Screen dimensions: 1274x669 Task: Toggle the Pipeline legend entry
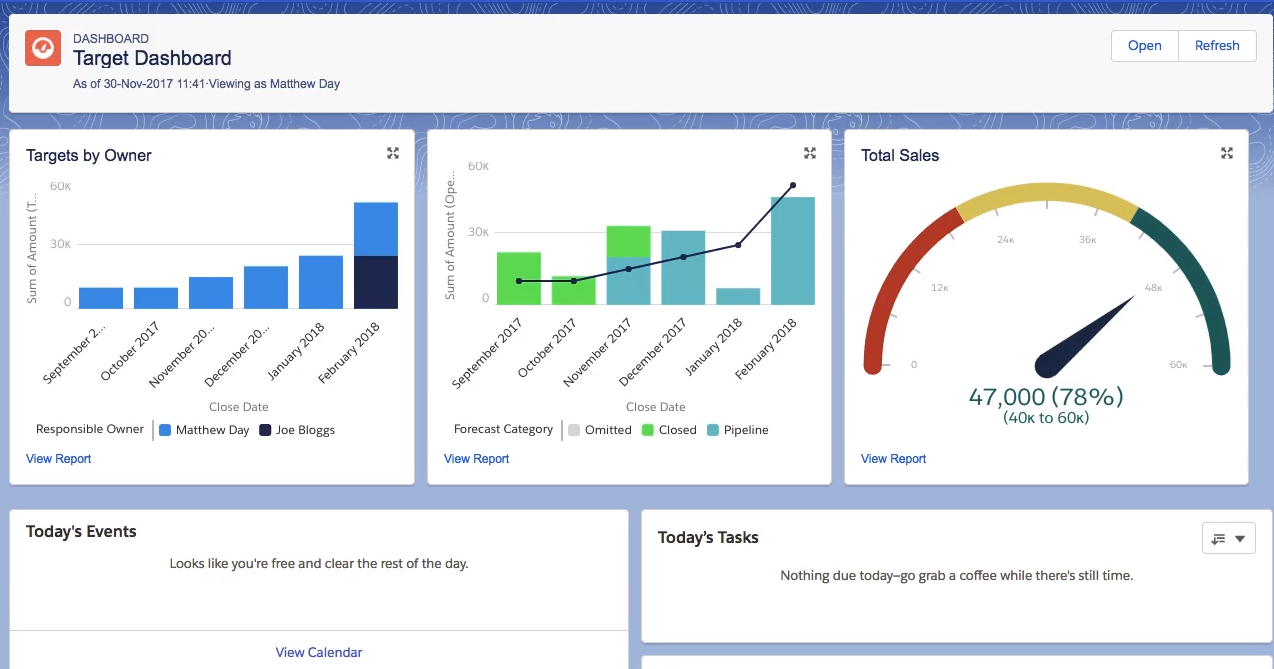[x=738, y=430]
